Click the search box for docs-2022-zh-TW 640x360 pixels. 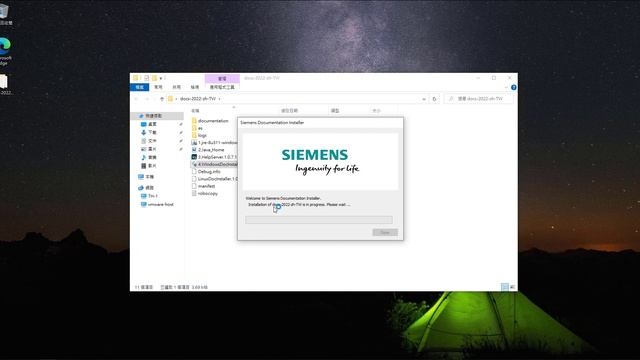coord(478,99)
